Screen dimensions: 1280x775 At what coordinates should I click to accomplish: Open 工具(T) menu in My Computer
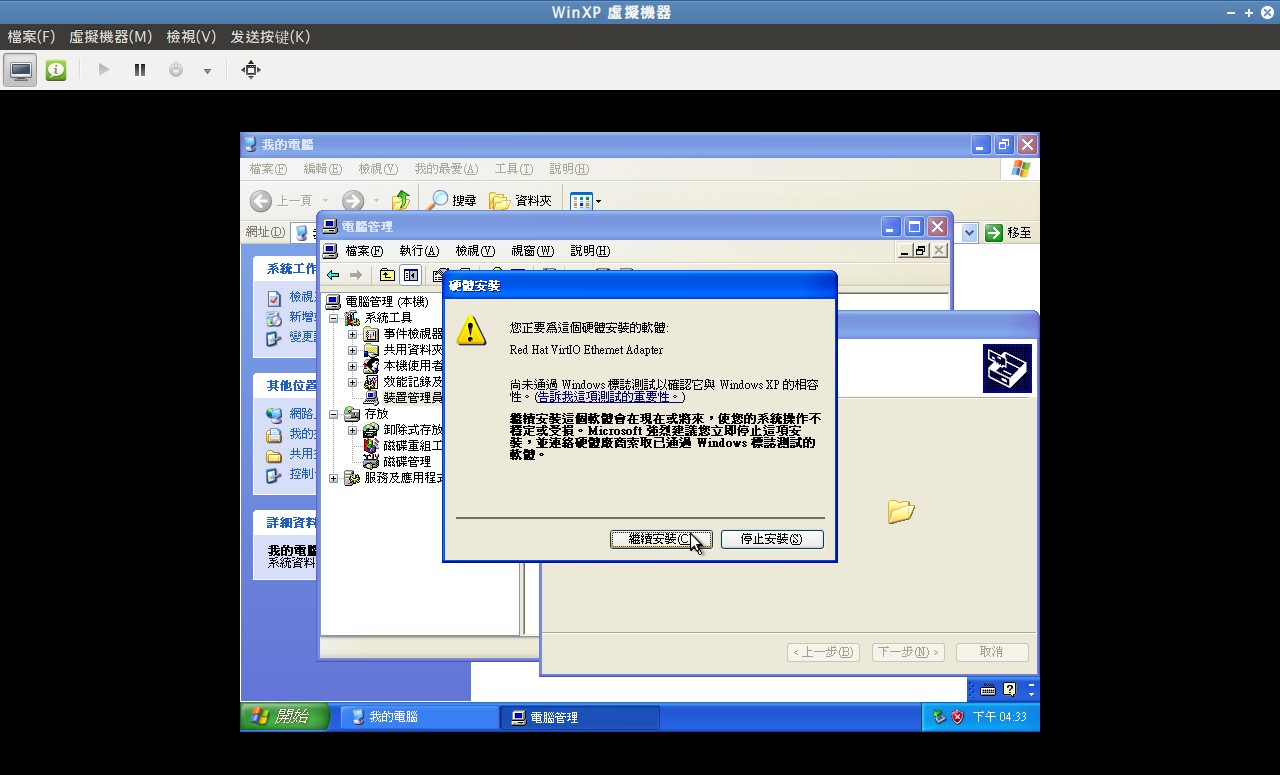pos(513,169)
